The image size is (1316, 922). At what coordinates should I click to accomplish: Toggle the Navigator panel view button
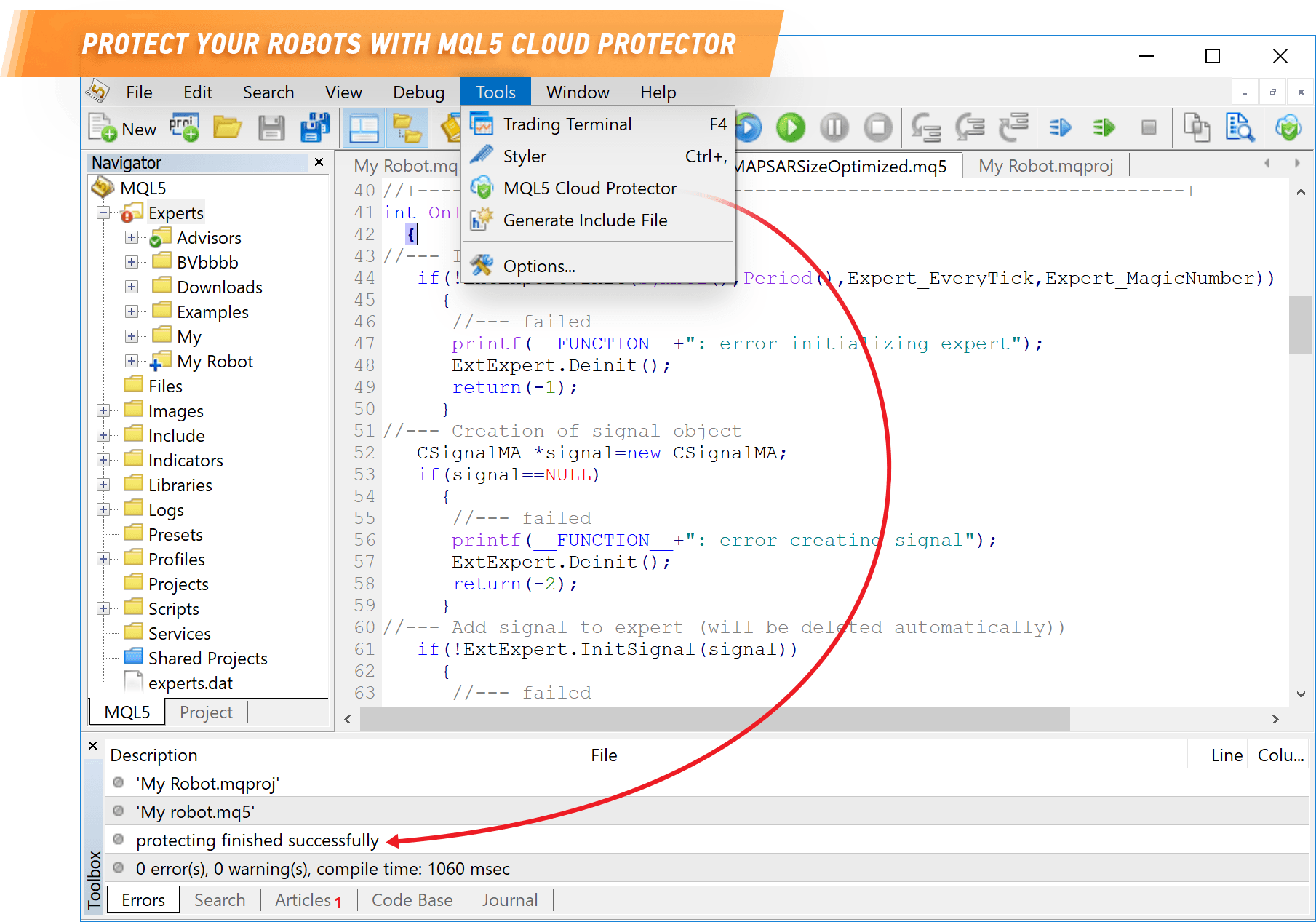click(x=364, y=127)
